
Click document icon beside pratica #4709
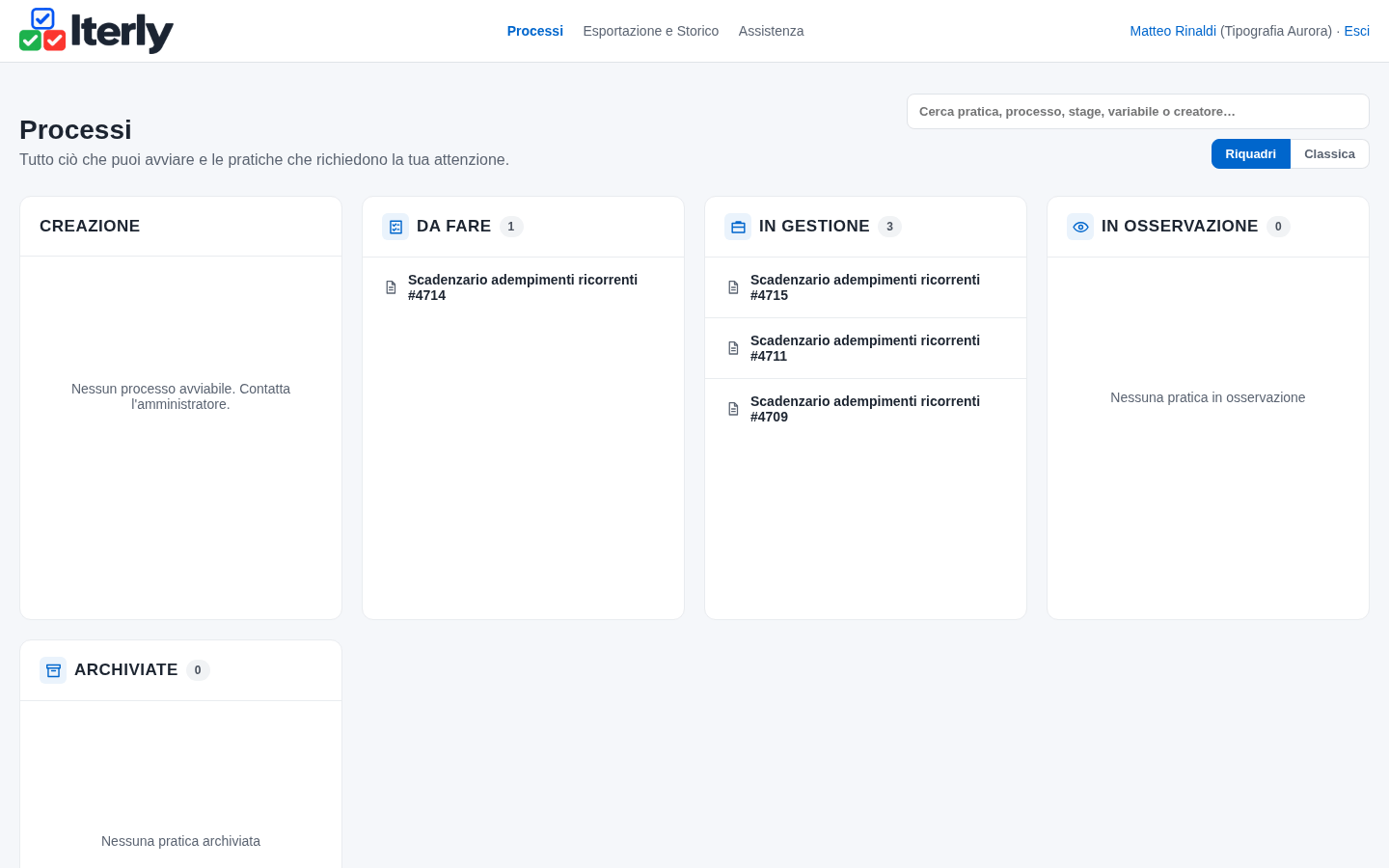coord(733,409)
